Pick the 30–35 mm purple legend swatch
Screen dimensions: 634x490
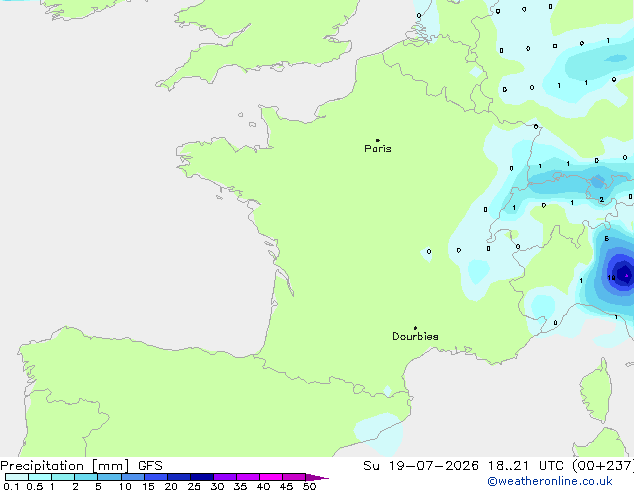point(225,477)
